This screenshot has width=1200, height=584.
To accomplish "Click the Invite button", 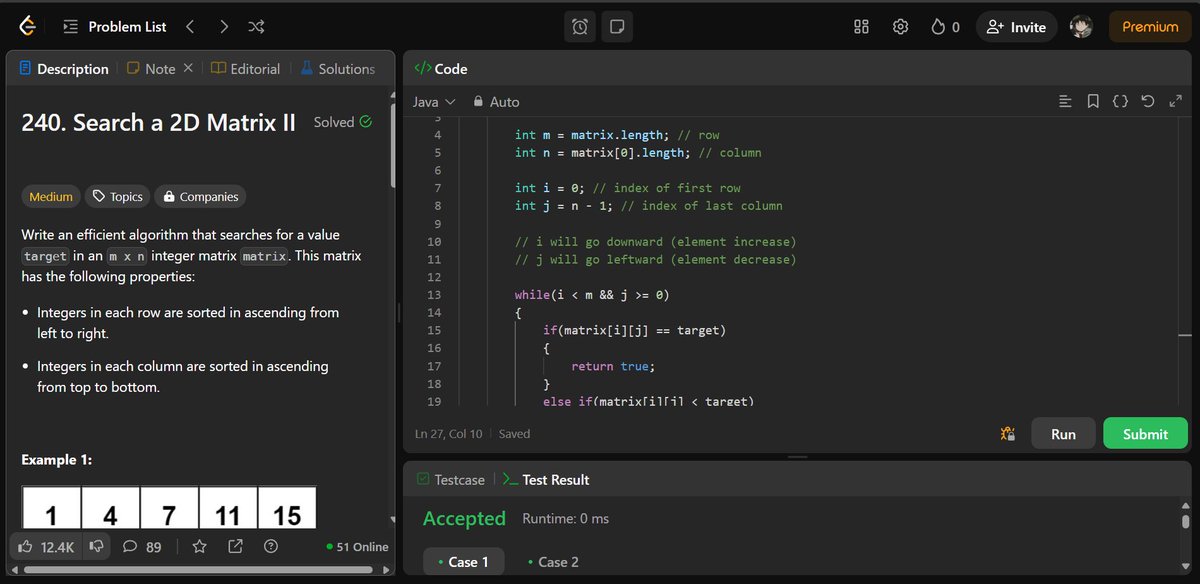I will point(1017,27).
